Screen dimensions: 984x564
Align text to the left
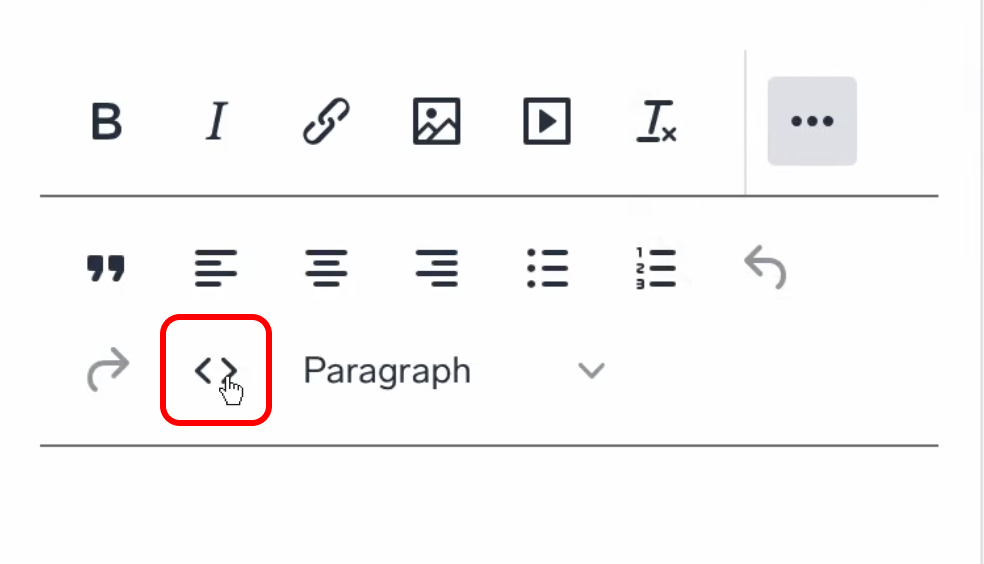[x=216, y=268]
